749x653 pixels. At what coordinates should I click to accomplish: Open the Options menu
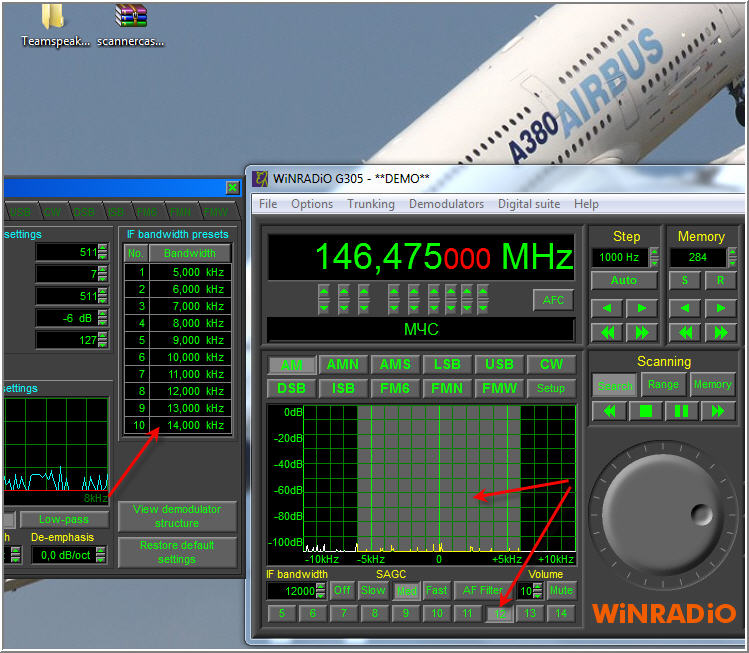pyautogui.click(x=312, y=204)
